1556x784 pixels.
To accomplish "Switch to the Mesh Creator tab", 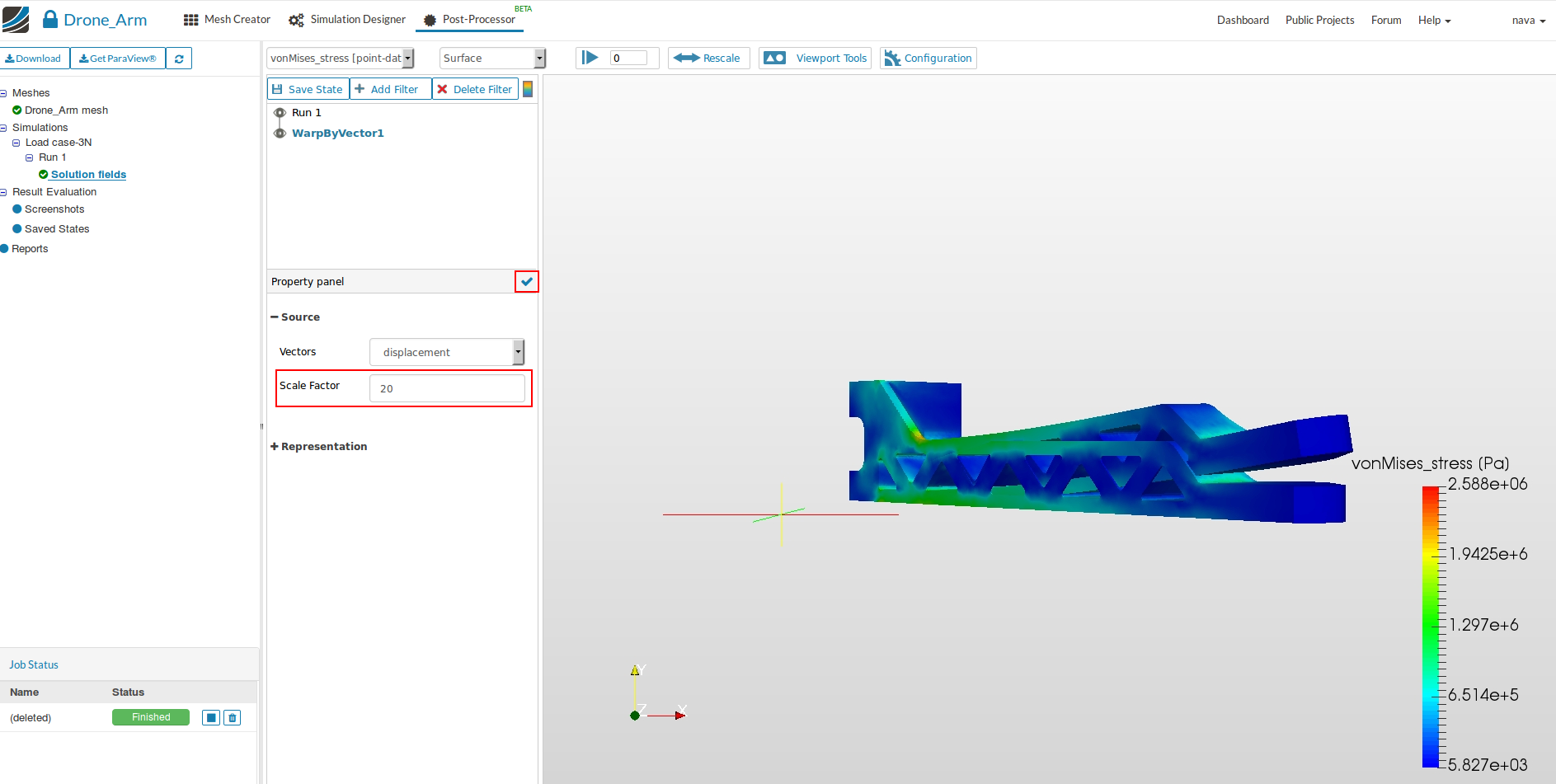I will coord(227,20).
